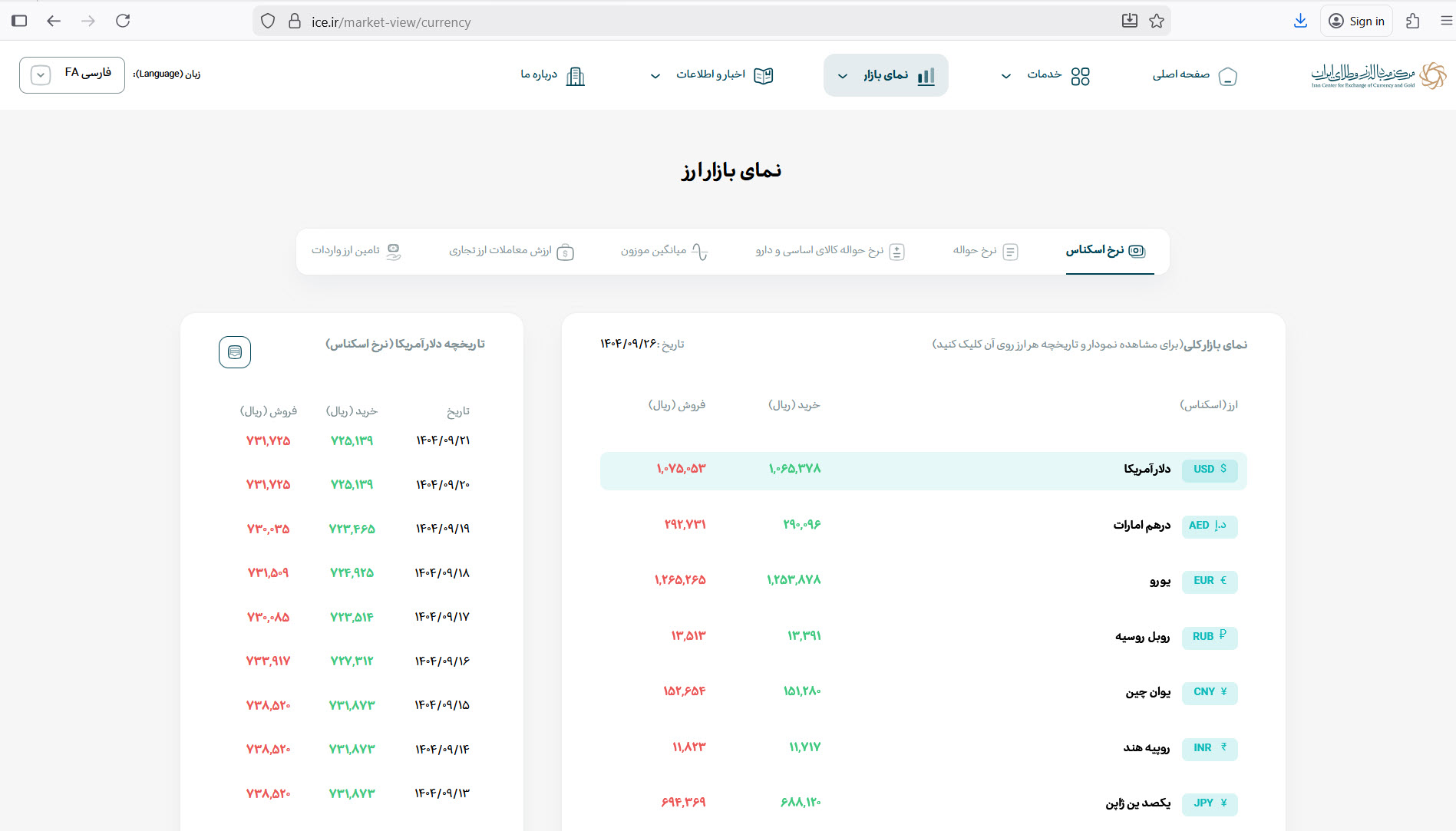Reload the page
Viewport: 1456px width, 831px height.
click(x=123, y=21)
